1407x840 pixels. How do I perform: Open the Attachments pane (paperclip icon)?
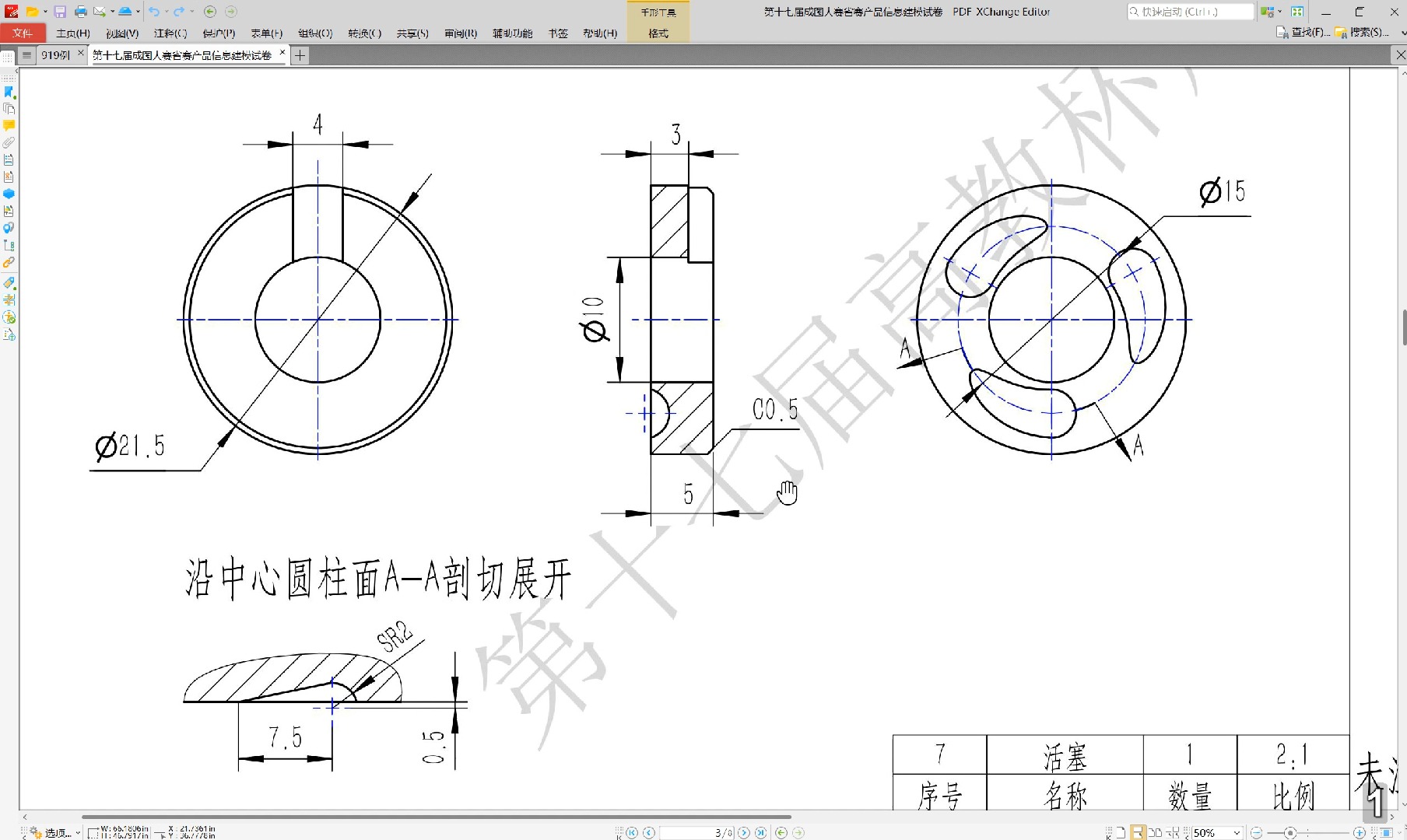9,142
